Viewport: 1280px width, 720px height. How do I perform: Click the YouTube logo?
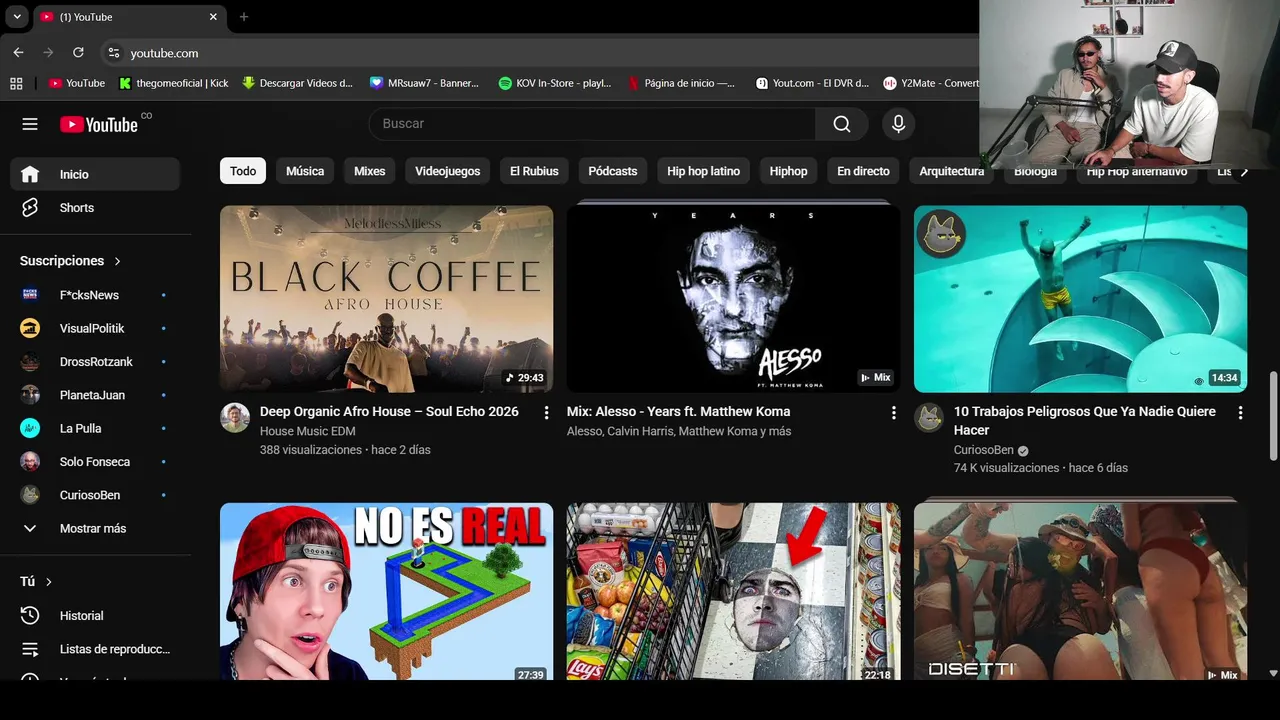[x=99, y=124]
